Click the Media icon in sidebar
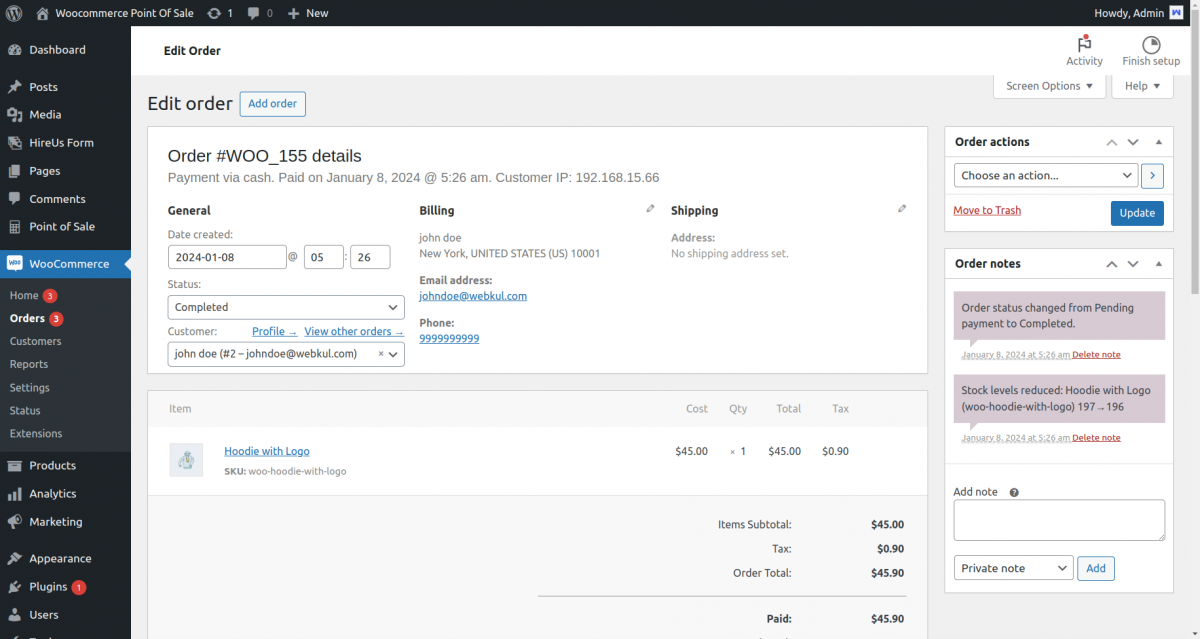The width and height of the screenshot is (1200, 639). [x=15, y=115]
